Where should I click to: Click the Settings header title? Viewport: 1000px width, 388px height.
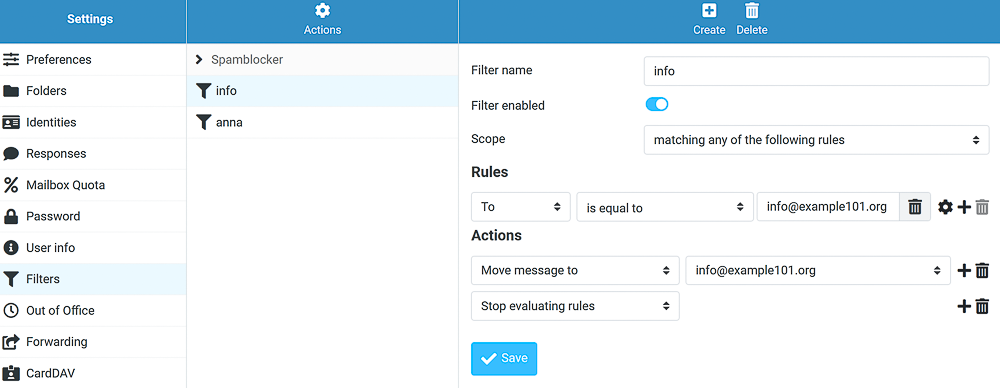(90, 19)
